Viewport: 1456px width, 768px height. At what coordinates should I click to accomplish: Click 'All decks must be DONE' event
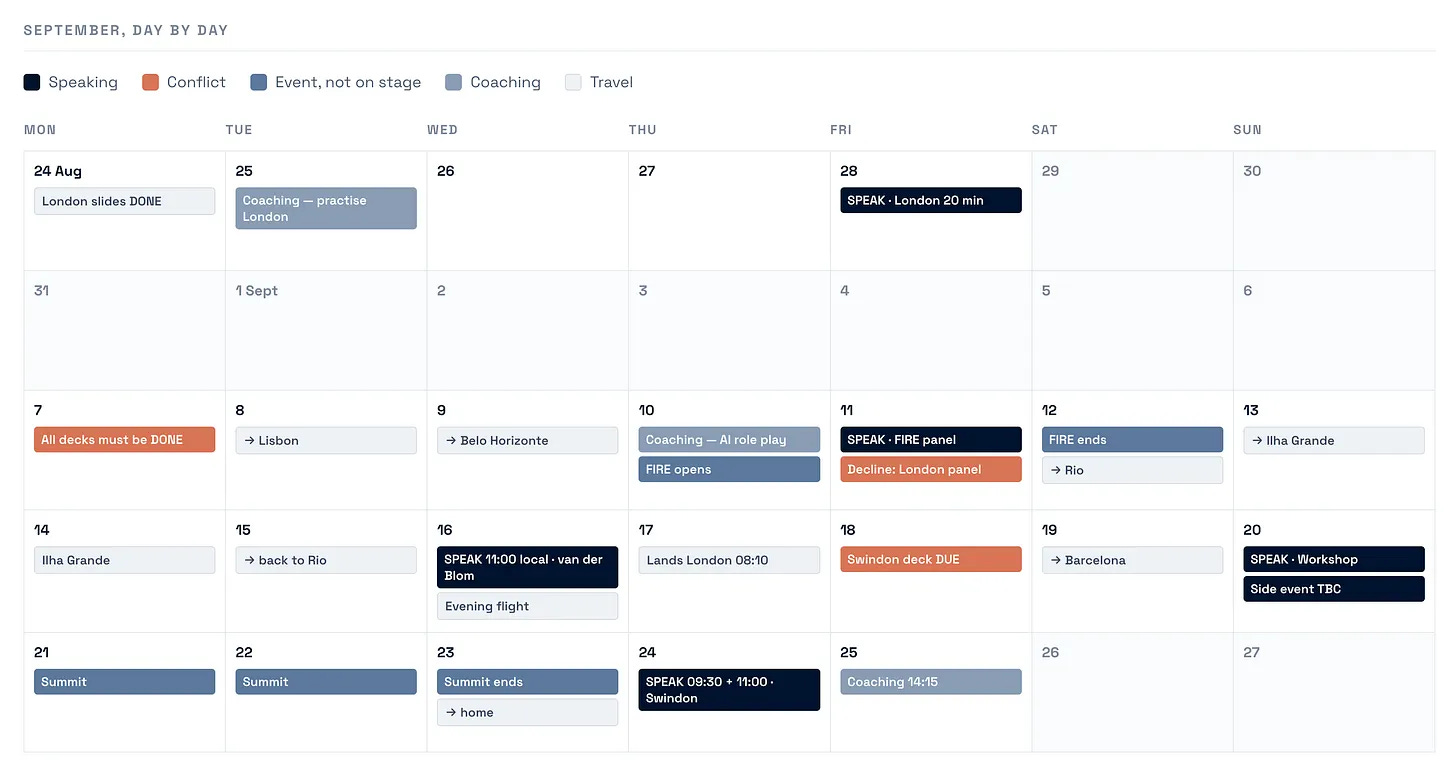tap(125, 440)
